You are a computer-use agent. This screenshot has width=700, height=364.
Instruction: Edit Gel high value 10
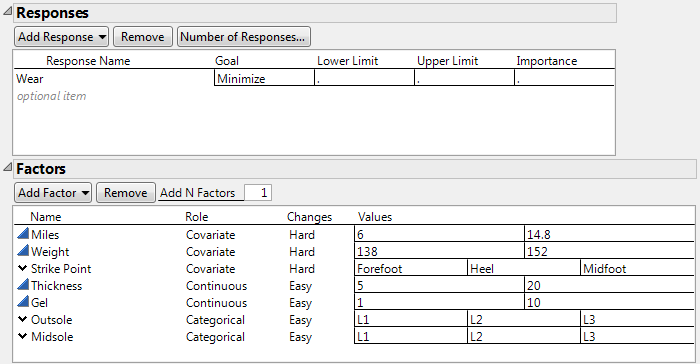609,302
